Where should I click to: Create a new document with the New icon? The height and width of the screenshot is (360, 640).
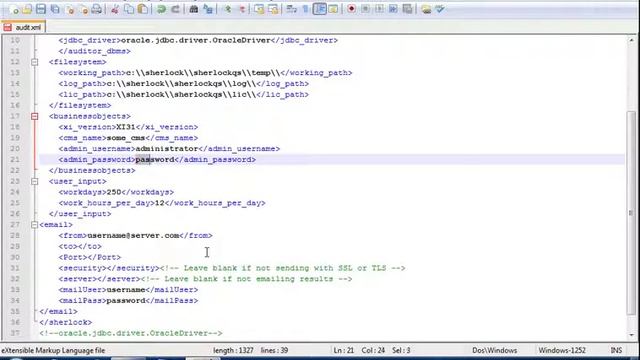pos(15,9)
